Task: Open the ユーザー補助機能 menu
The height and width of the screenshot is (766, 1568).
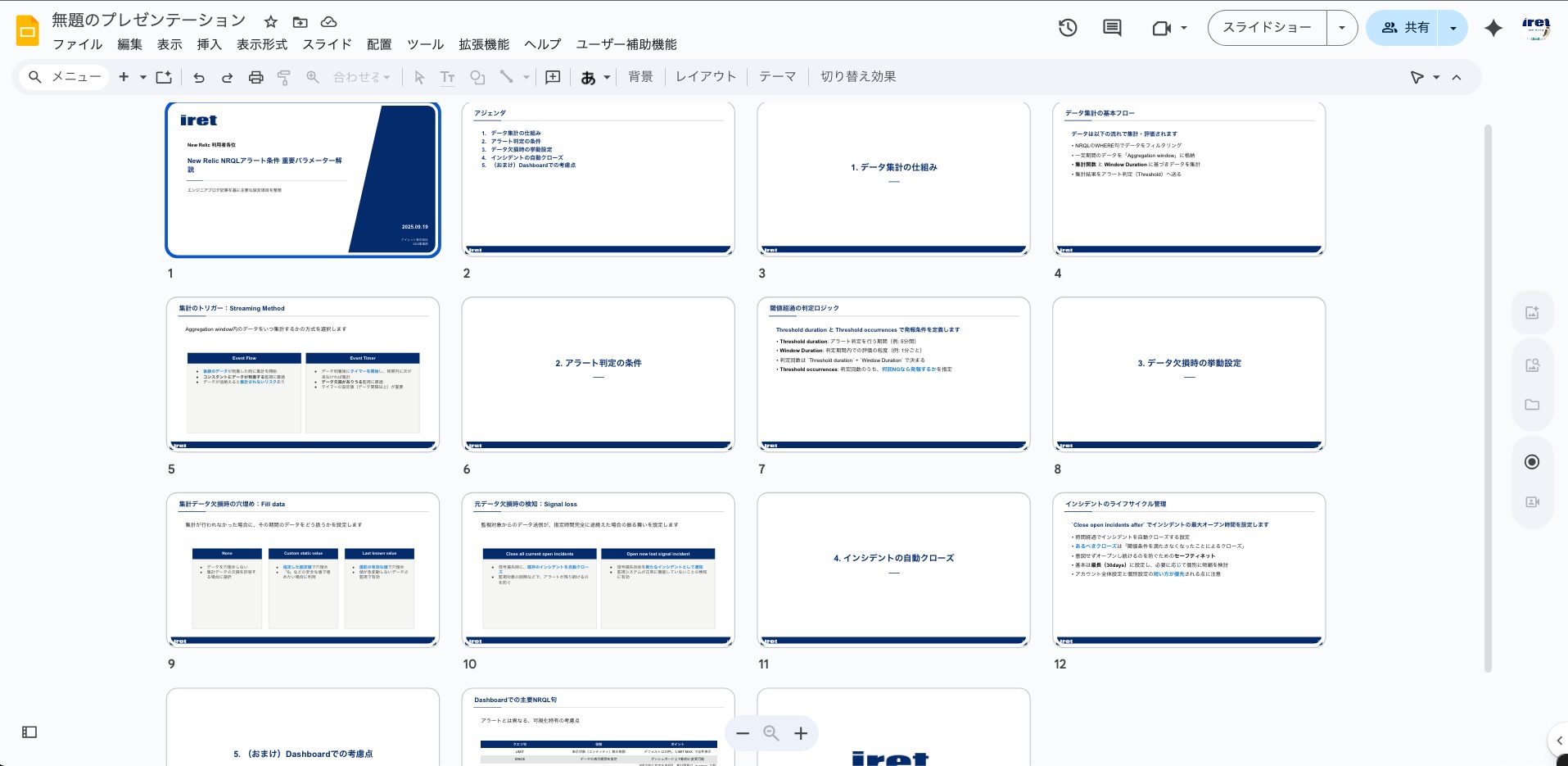Action: click(x=626, y=44)
